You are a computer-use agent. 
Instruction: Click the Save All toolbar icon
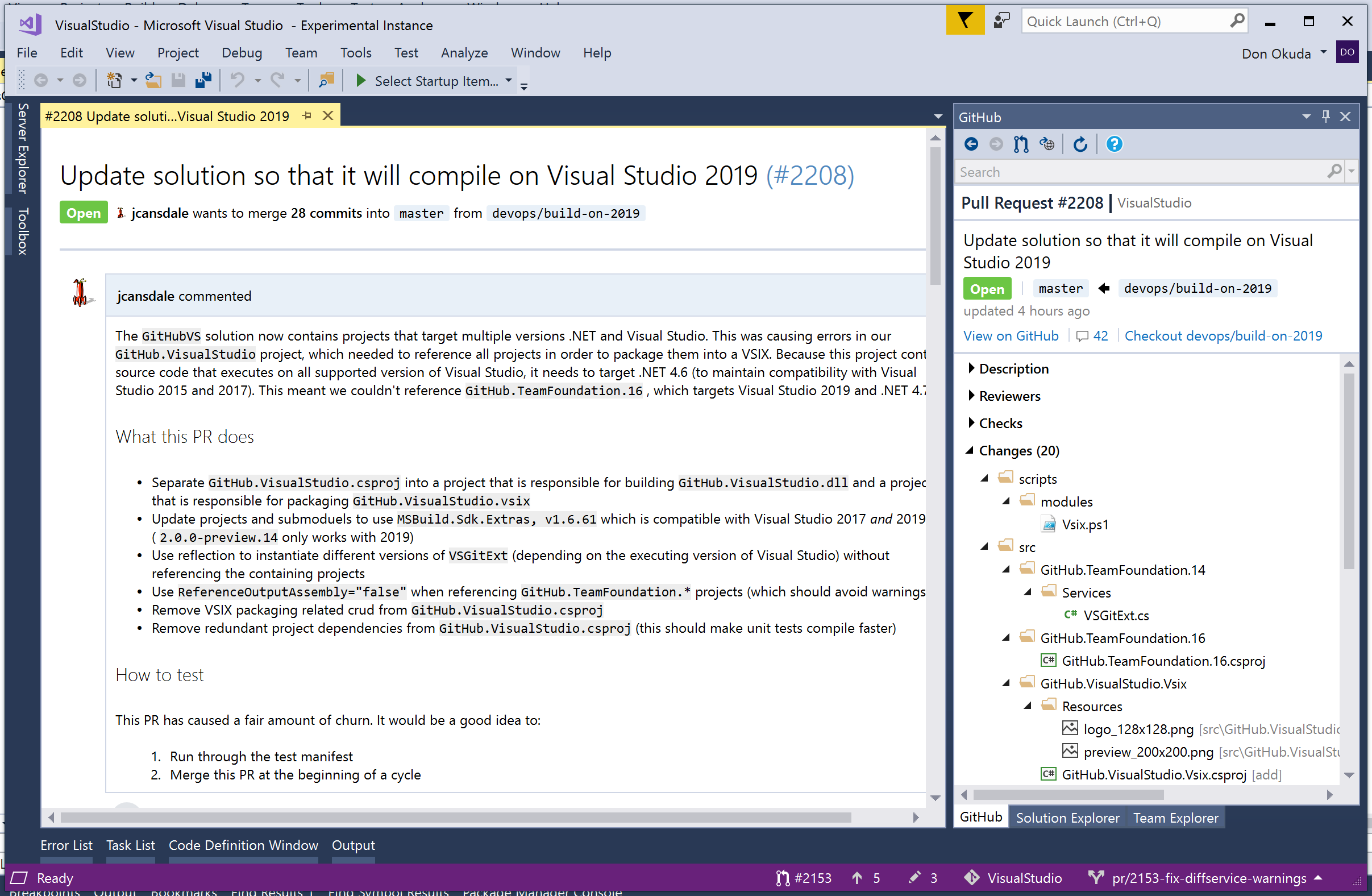[203, 81]
